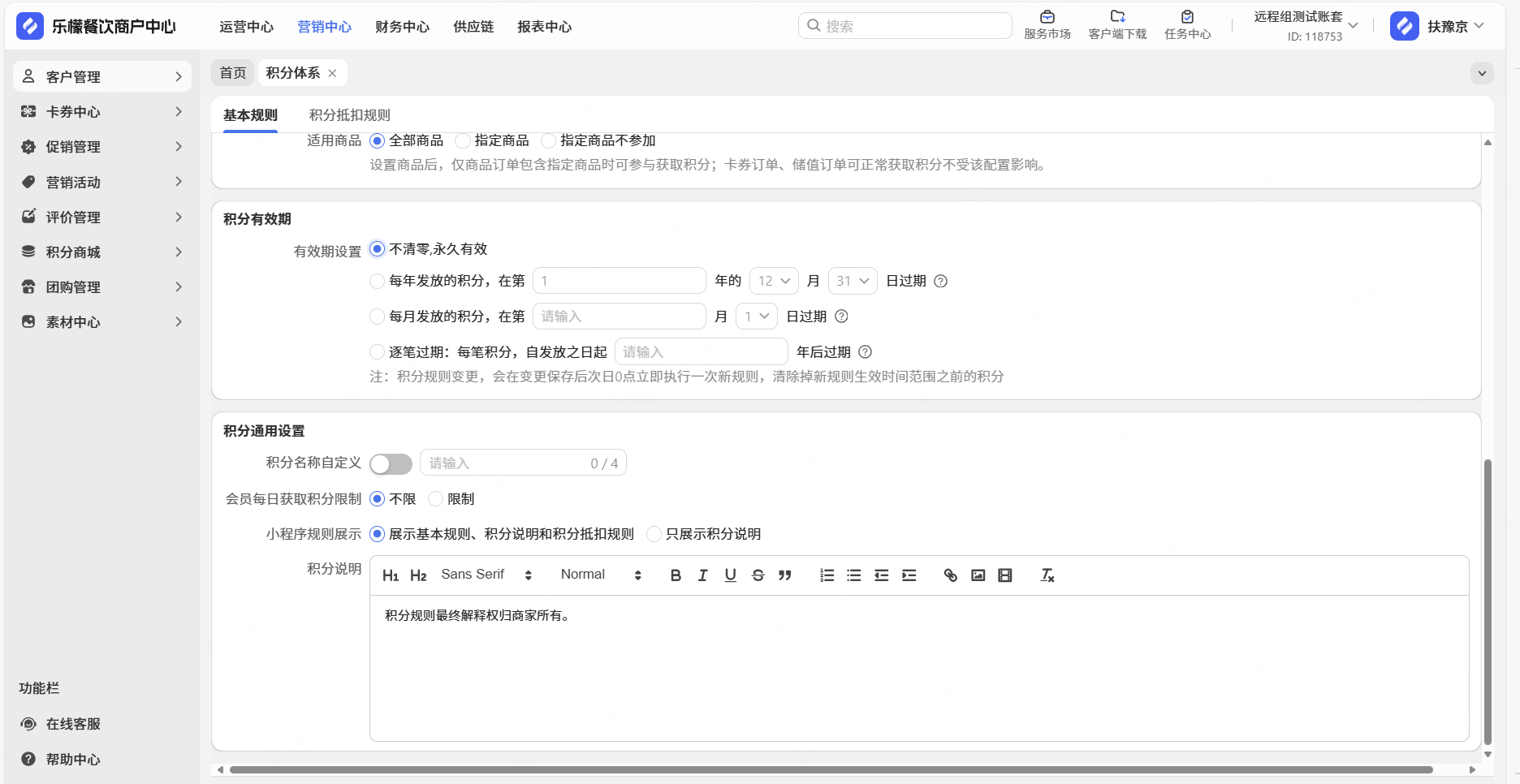Click the horizontal scrollbar at the bottom
This screenshot has width=1520, height=784.
click(830, 769)
